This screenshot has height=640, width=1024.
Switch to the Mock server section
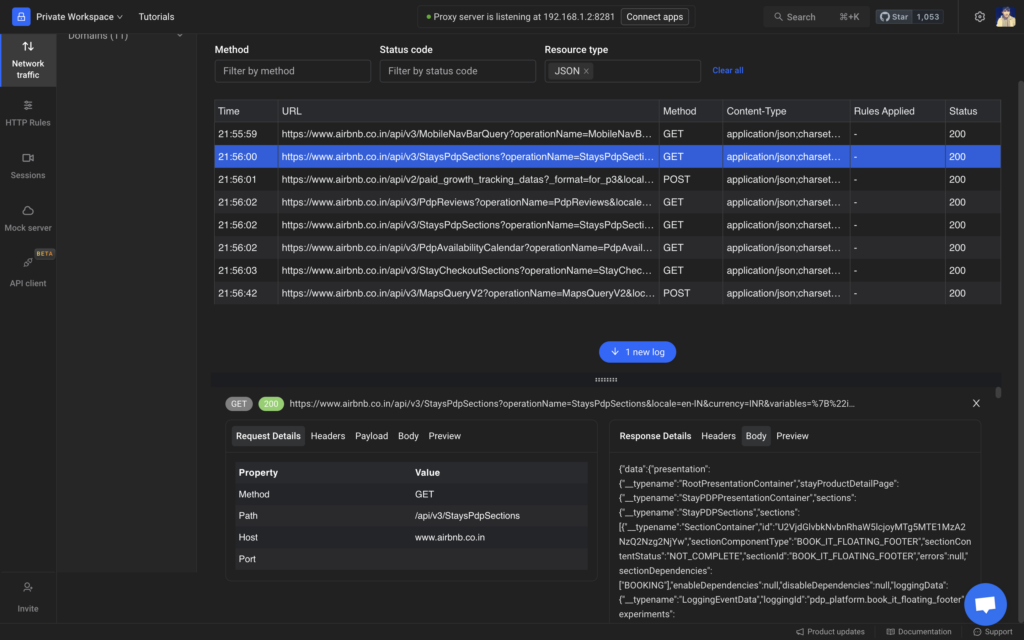click(x=27, y=220)
